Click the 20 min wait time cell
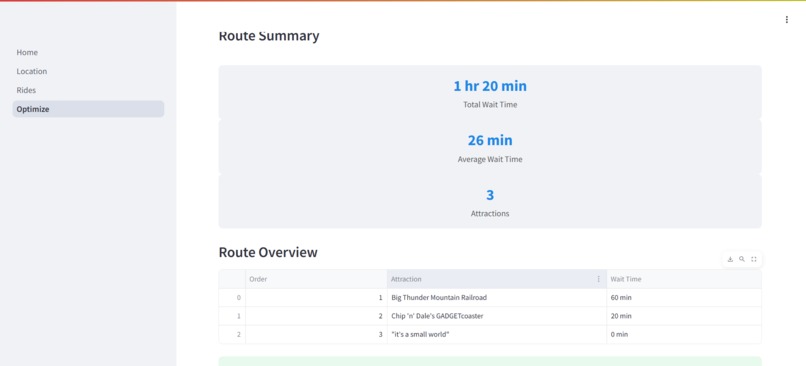The image size is (806, 366). pos(684,316)
